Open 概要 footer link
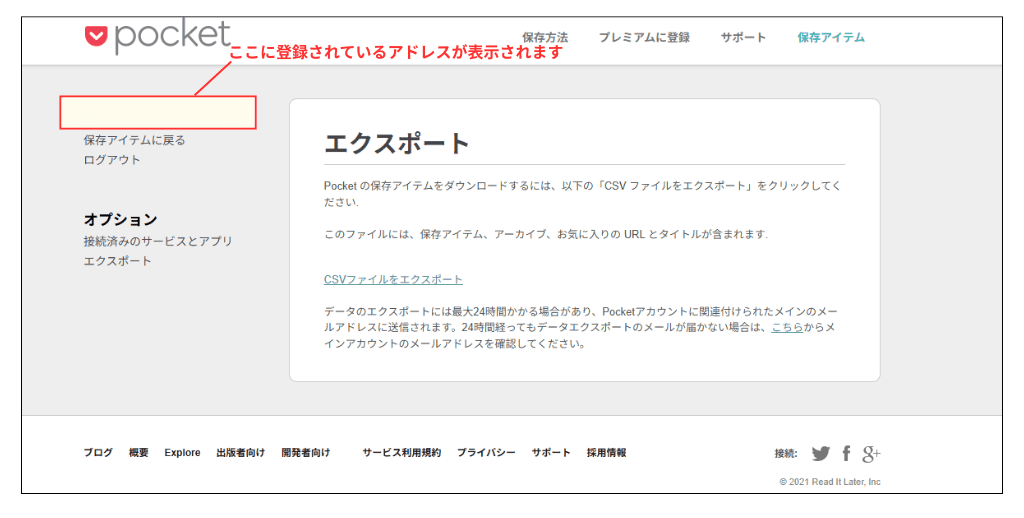This screenshot has height=518, width=1024. coord(138,452)
